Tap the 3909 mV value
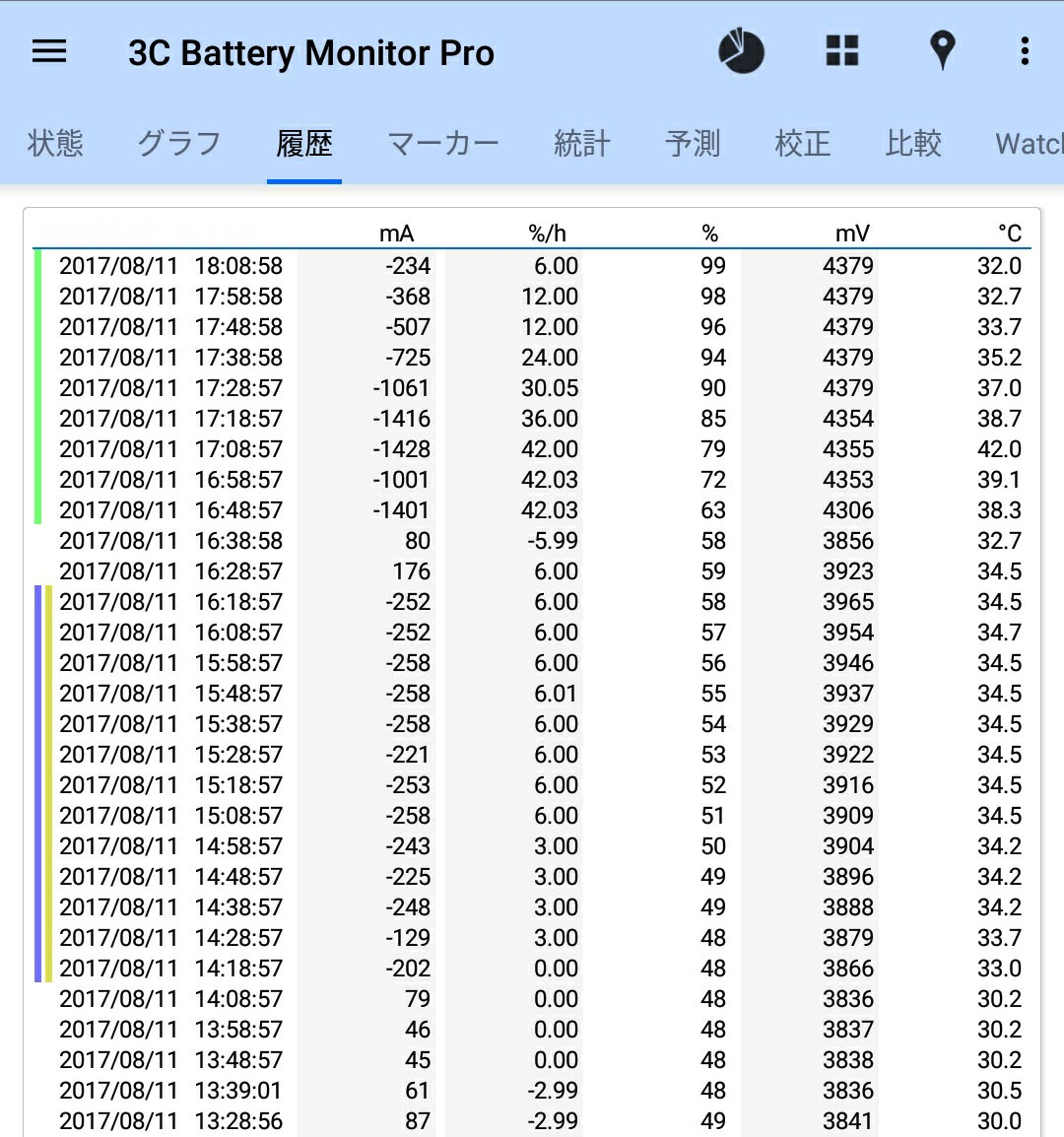The image size is (1064, 1137). click(x=848, y=815)
